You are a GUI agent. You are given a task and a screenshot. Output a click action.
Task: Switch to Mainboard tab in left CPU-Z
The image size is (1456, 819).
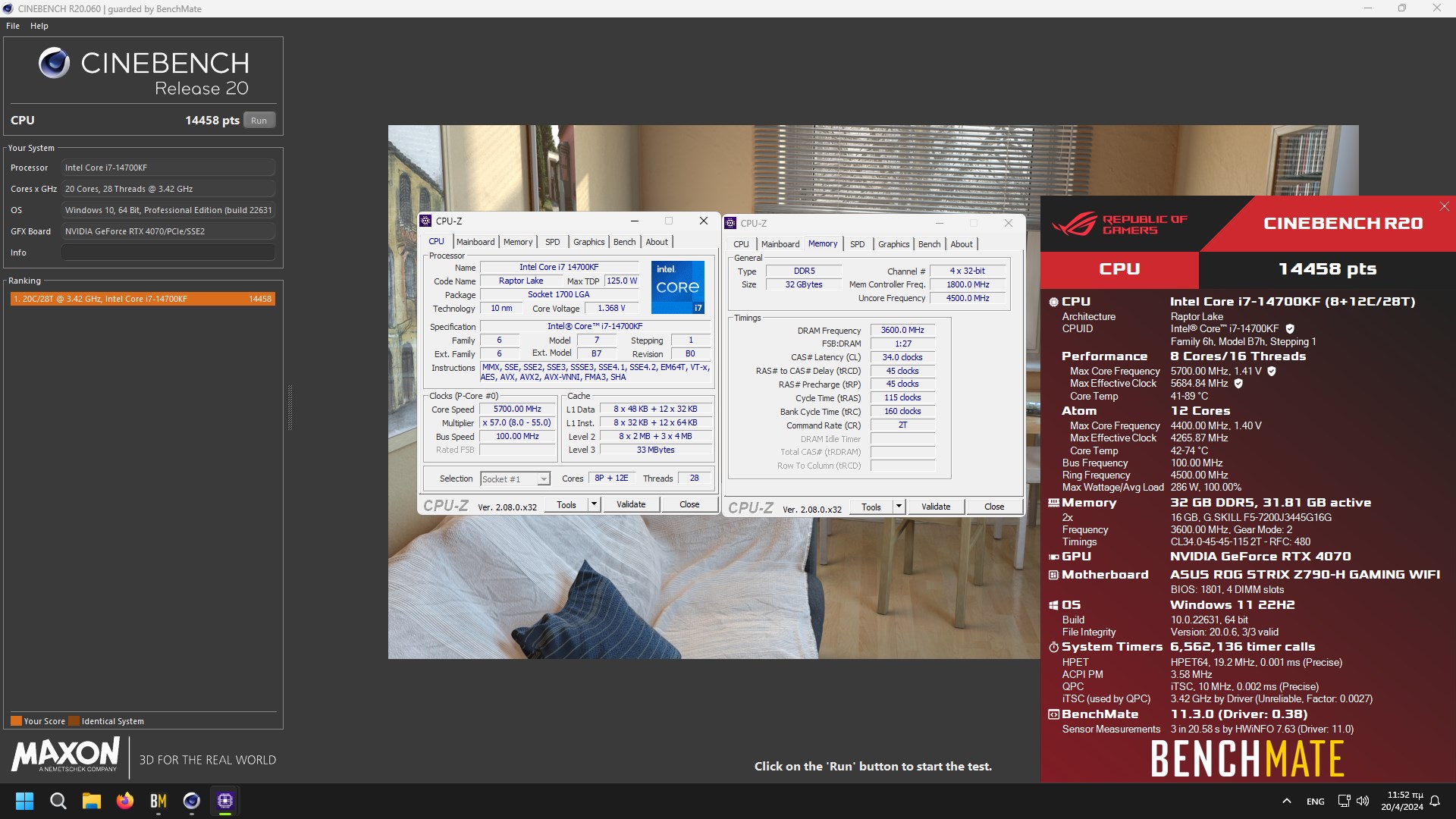475,242
